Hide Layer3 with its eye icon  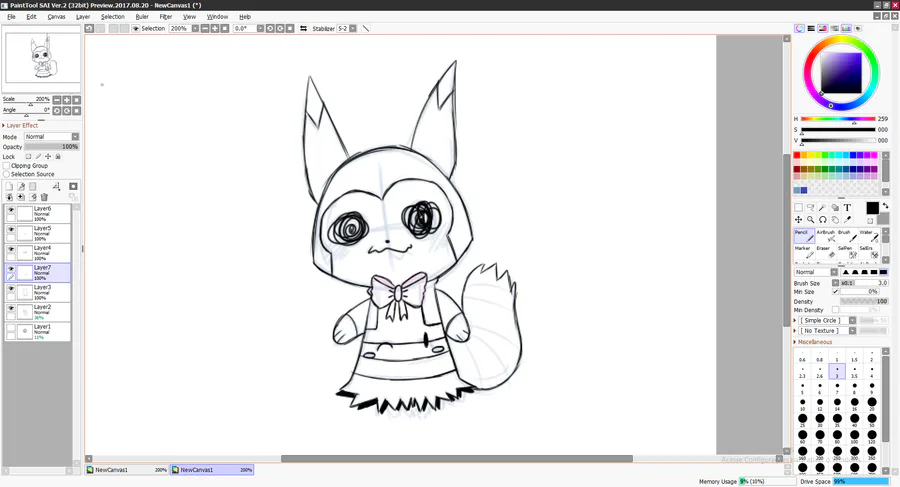click(11, 288)
